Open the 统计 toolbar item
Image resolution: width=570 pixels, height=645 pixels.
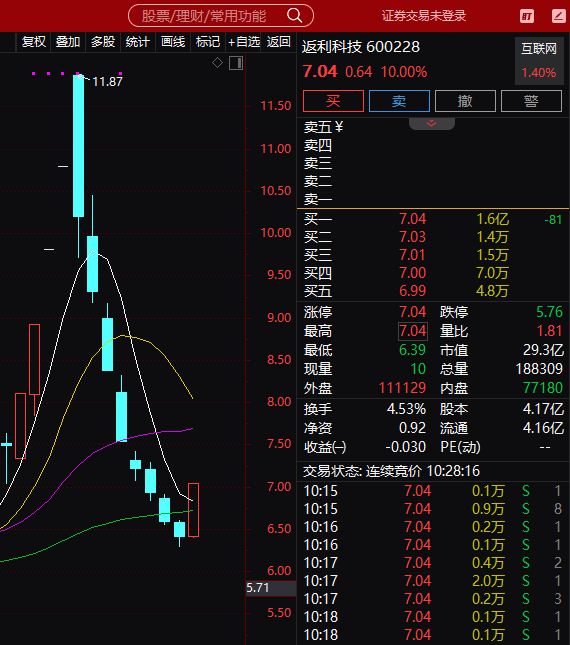pyautogui.click(x=138, y=42)
